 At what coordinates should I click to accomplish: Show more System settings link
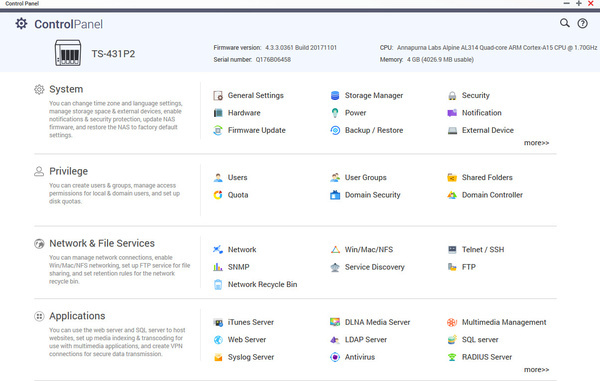(536, 143)
